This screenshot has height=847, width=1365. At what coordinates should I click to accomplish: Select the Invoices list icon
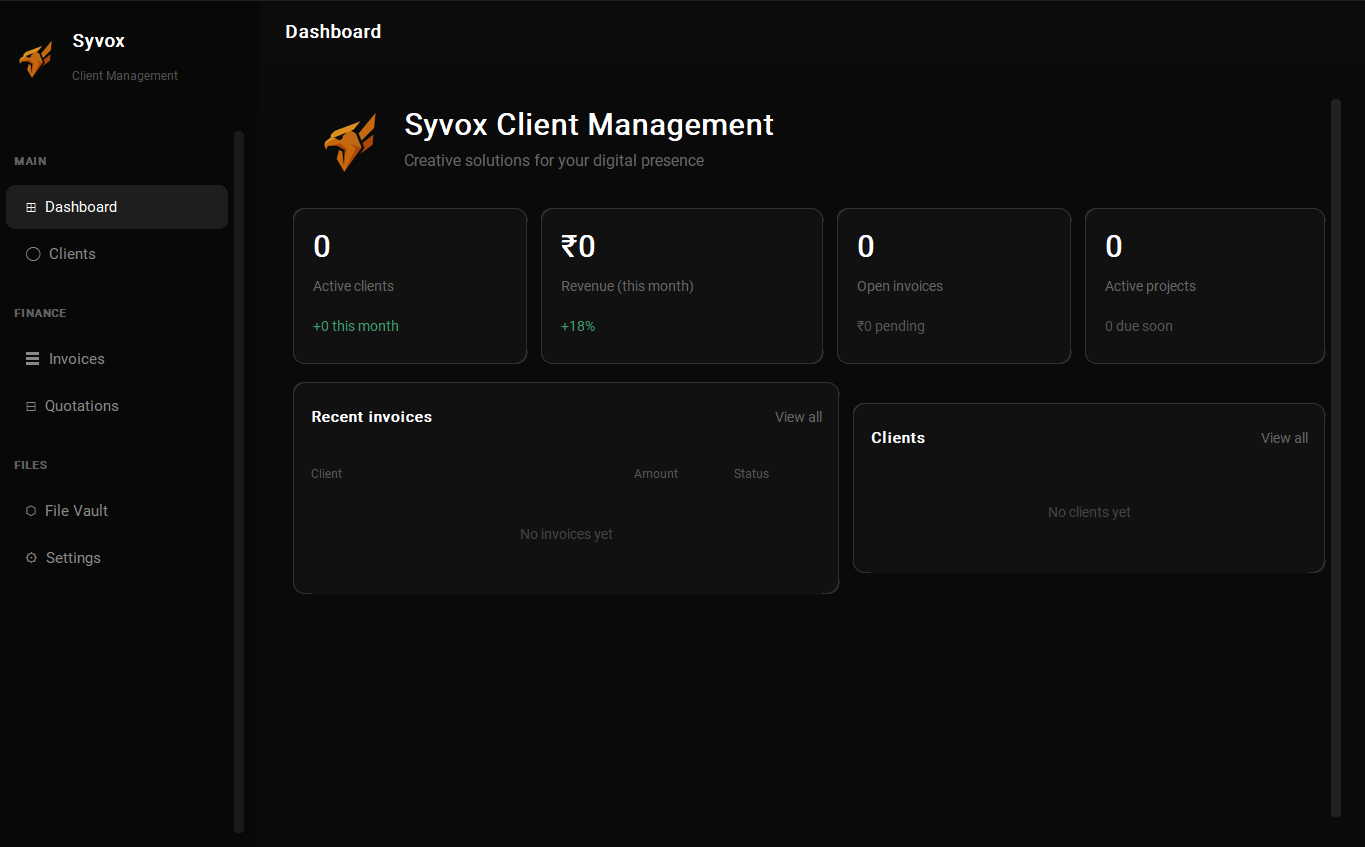click(x=31, y=358)
